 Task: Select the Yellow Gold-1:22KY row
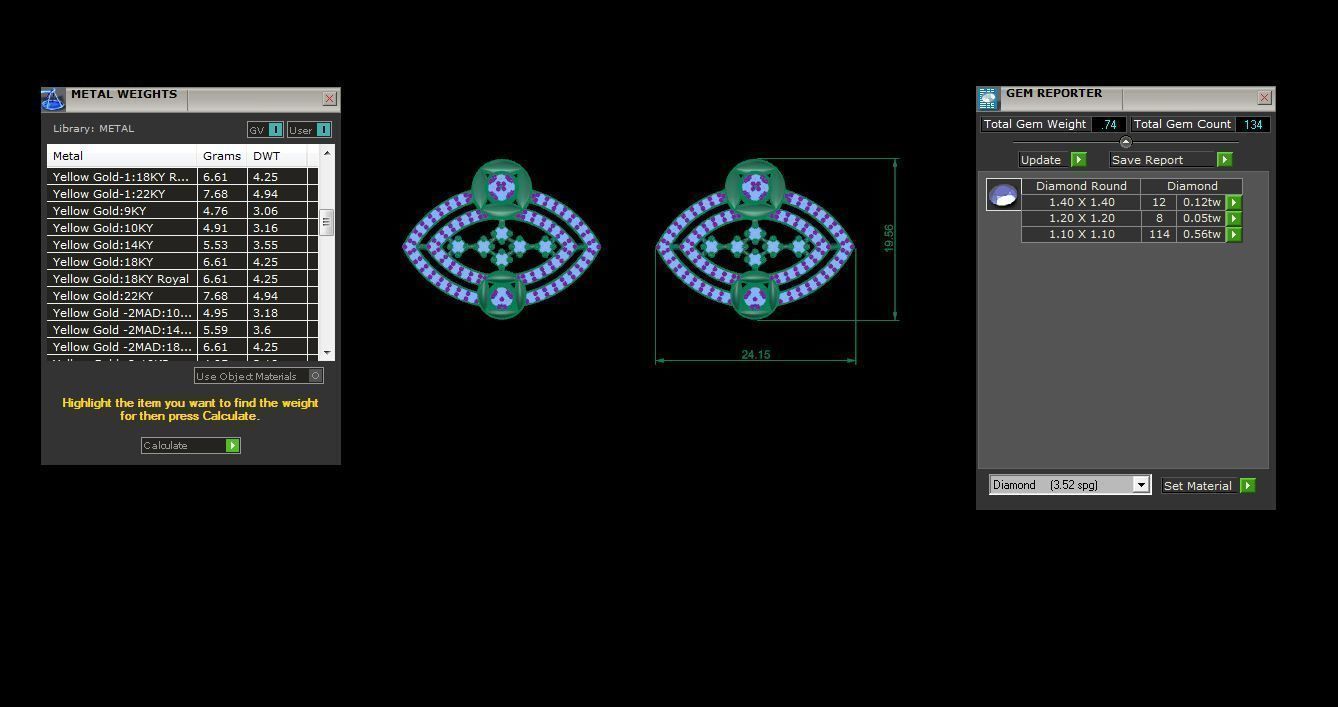point(182,194)
